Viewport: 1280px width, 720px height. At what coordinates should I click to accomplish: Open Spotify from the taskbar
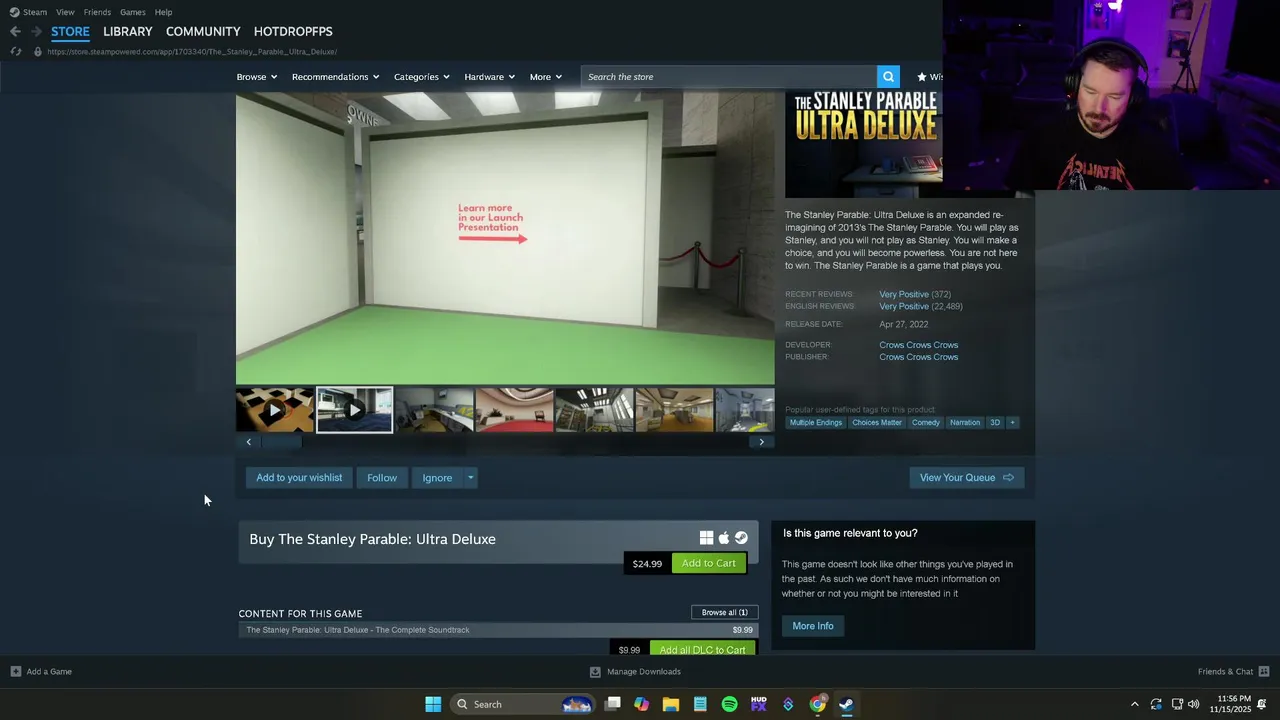tap(729, 704)
